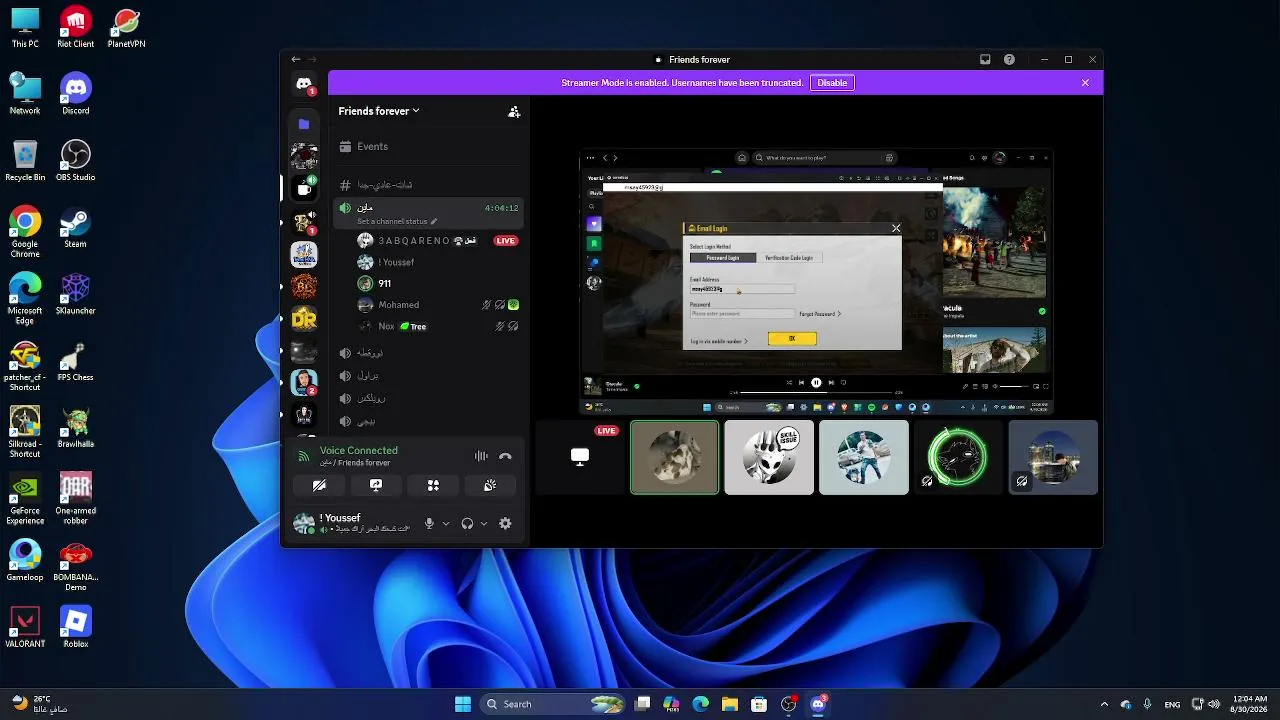This screenshot has height=720, width=1280.
Task: Close the Streamer Mode banner
Action: pyautogui.click(x=1085, y=83)
